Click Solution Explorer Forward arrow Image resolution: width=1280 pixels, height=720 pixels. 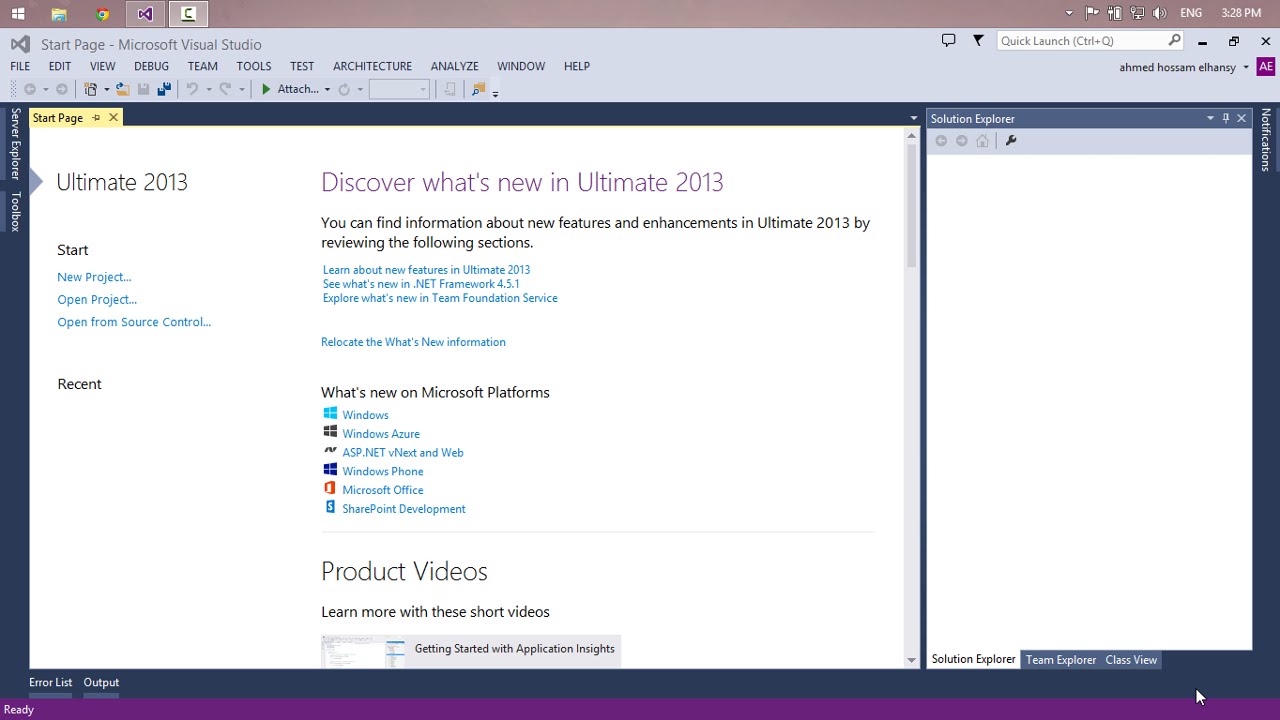[962, 141]
